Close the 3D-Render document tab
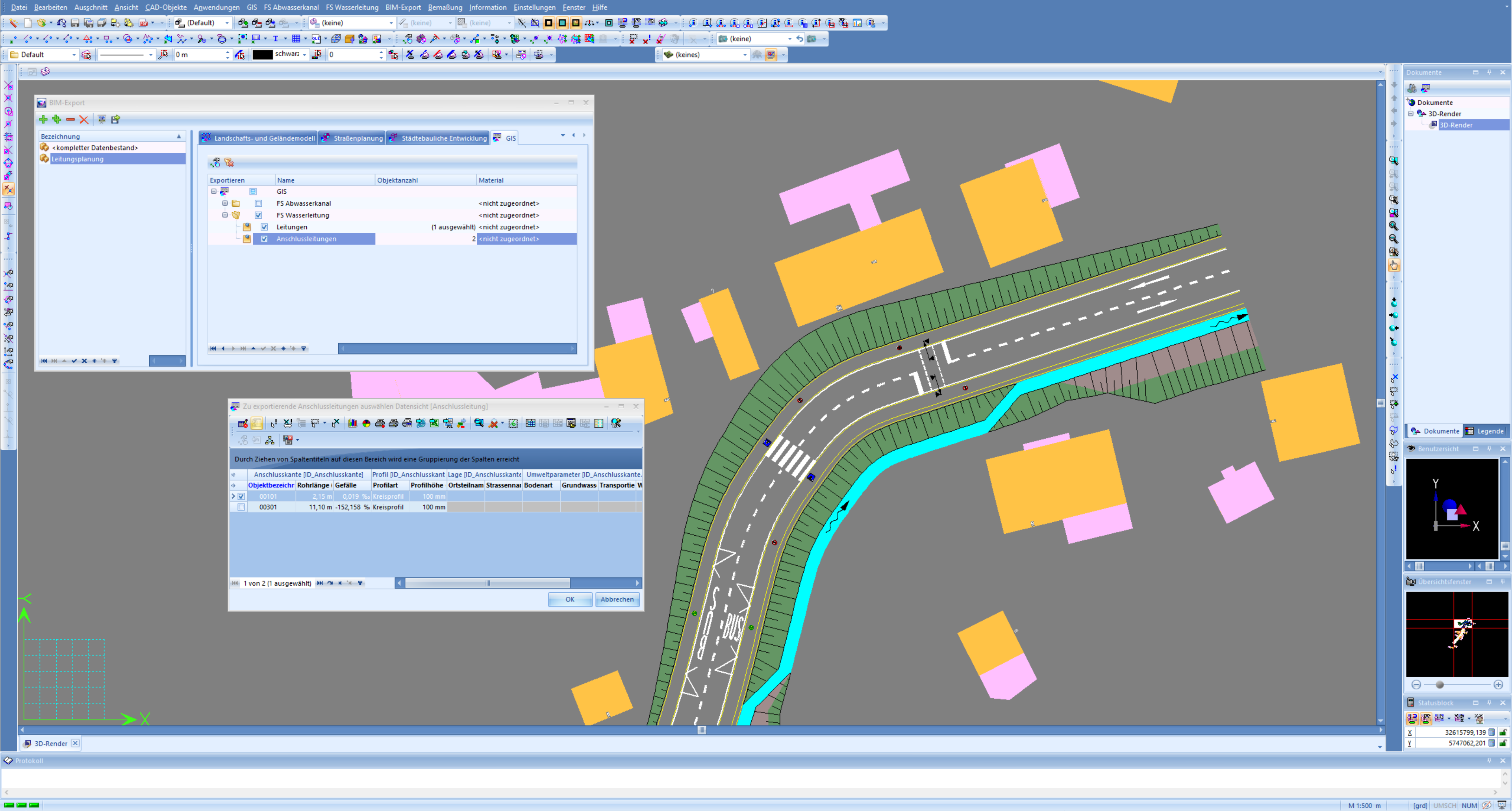 [75, 743]
